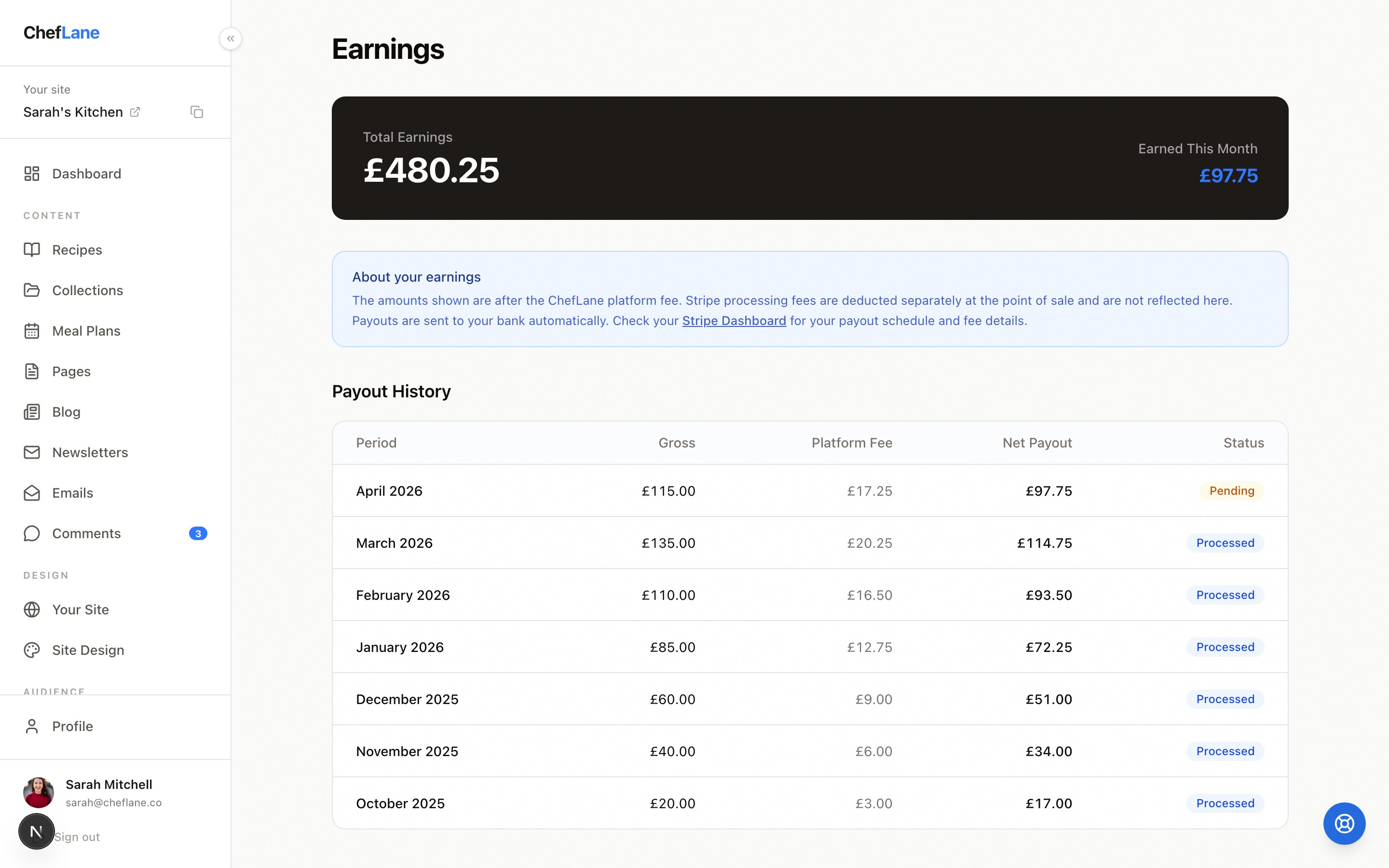The height and width of the screenshot is (868, 1389).
Task: Collapse the sidebar with the double-chevron button
Action: coord(230,39)
